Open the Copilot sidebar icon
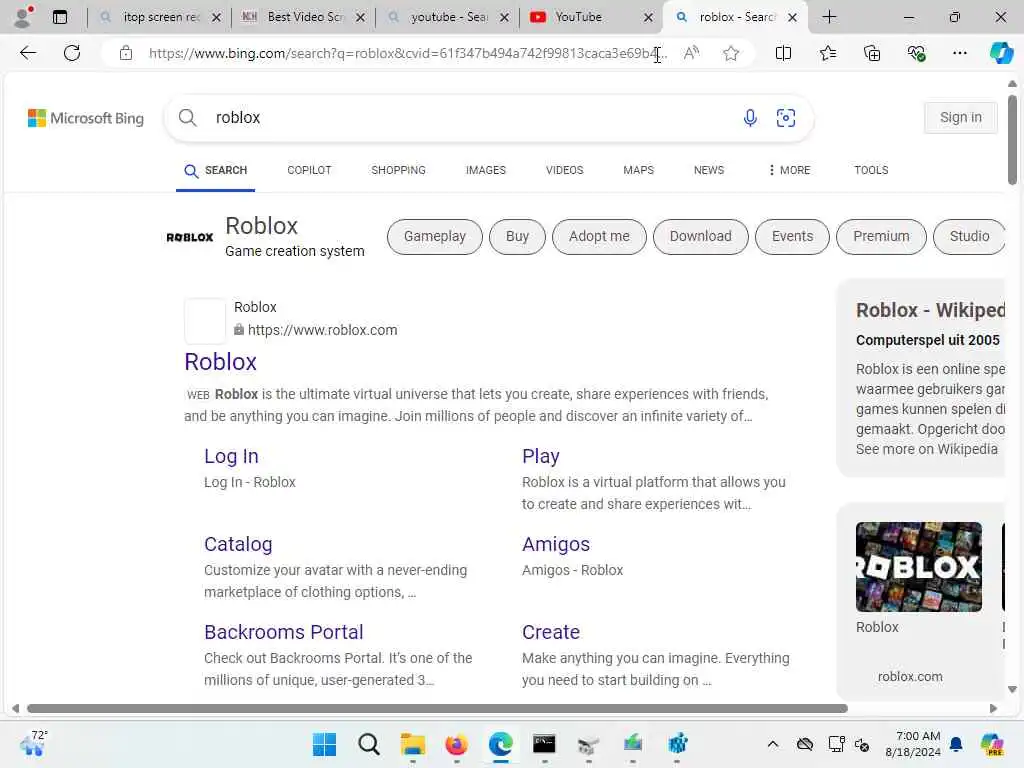This screenshot has height=768, width=1024. 1001,53
